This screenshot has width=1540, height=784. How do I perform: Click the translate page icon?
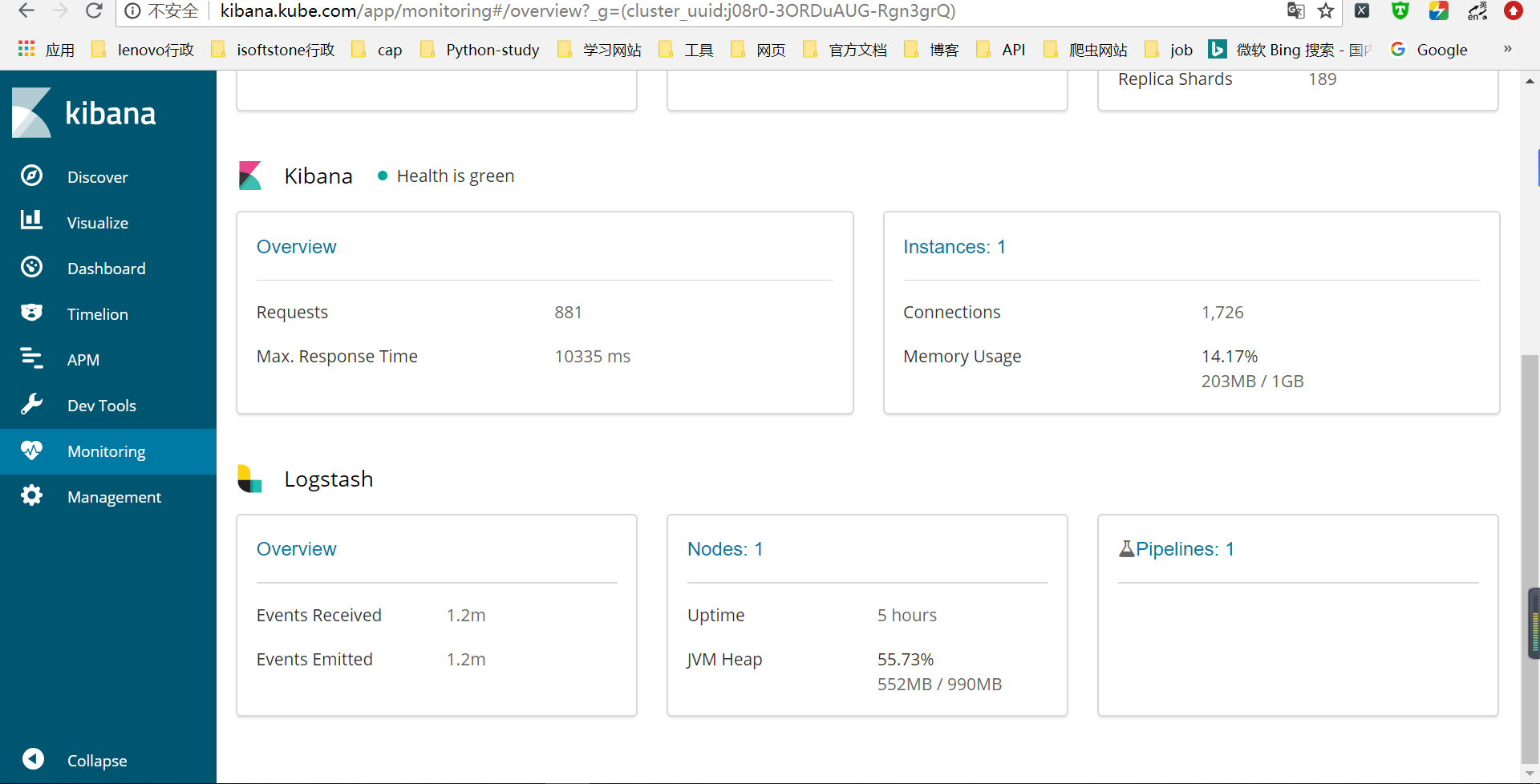tap(1295, 10)
